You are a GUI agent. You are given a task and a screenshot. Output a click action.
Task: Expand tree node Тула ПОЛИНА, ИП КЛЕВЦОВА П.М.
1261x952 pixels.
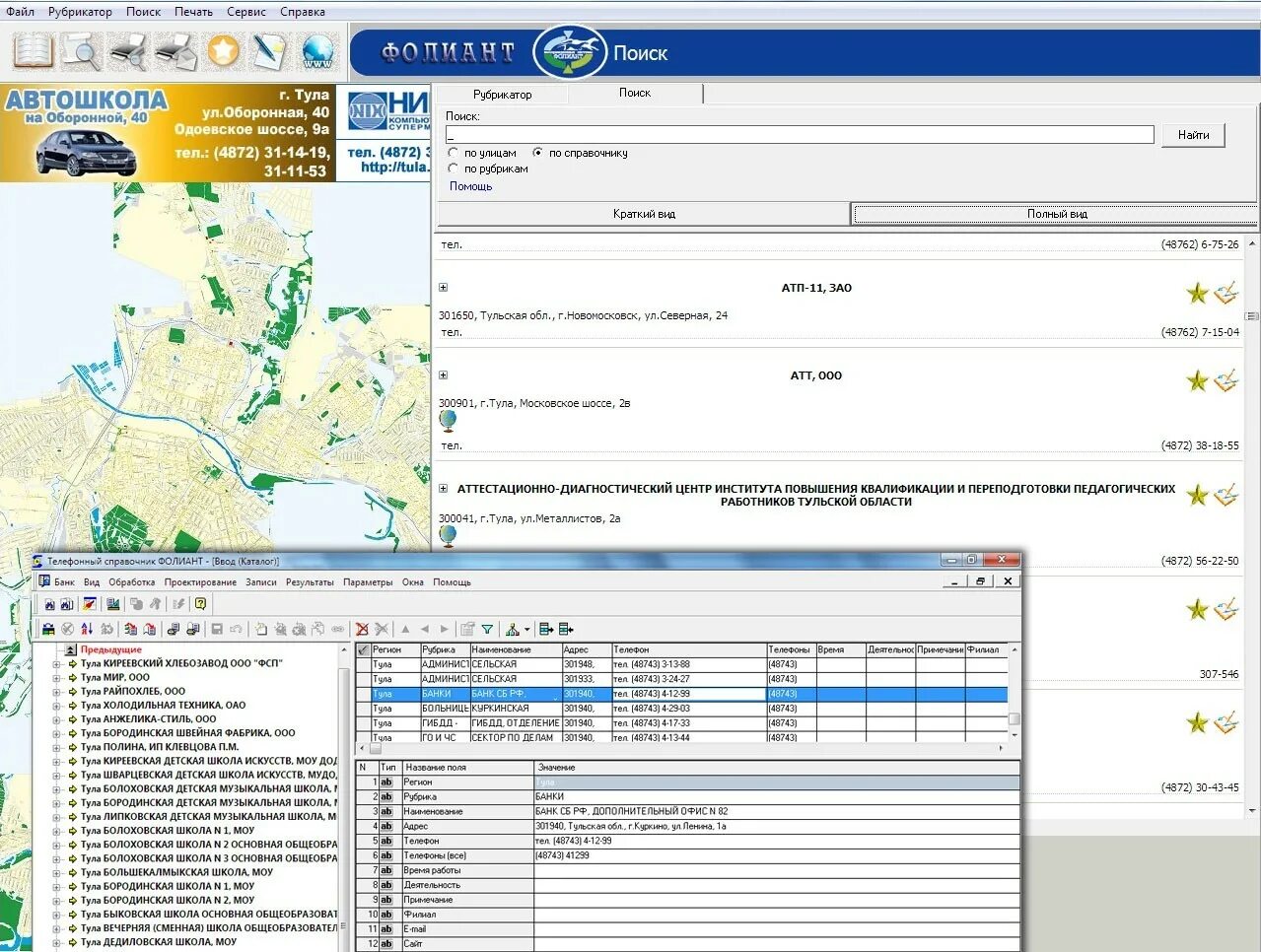pyautogui.click(x=56, y=747)
